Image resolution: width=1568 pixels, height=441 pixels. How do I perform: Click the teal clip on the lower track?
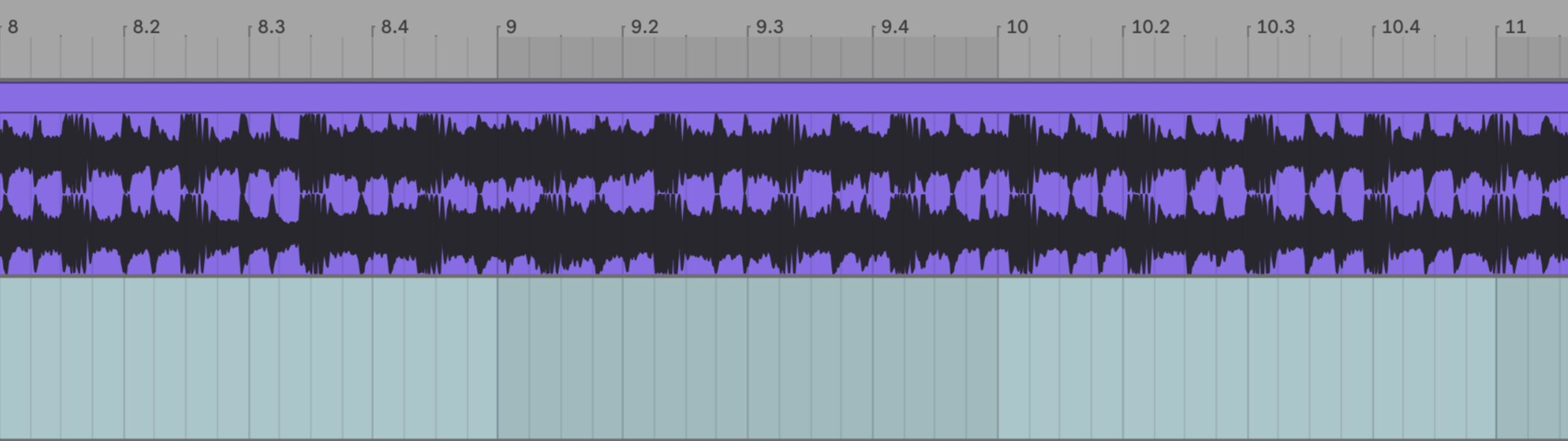pos(784,358)
